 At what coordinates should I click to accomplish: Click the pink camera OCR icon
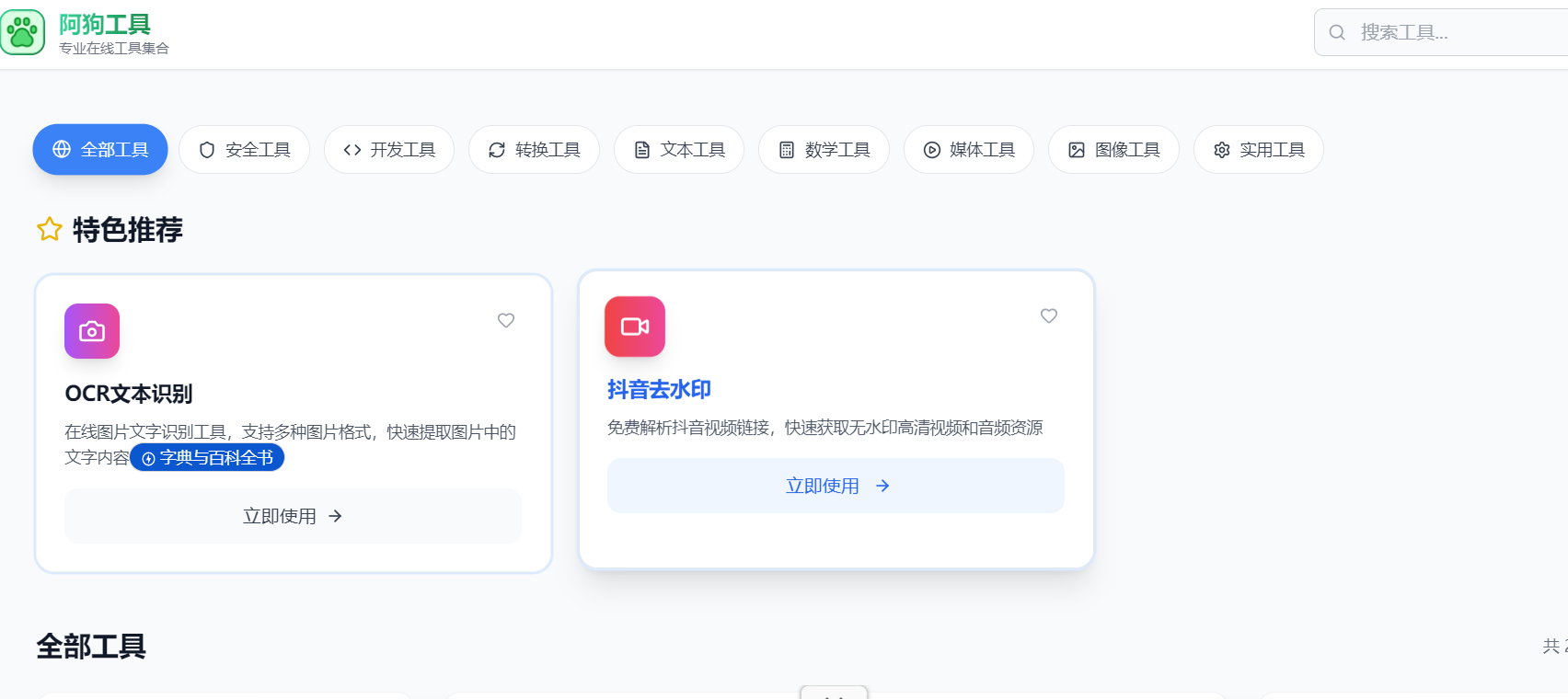point(92,331)
